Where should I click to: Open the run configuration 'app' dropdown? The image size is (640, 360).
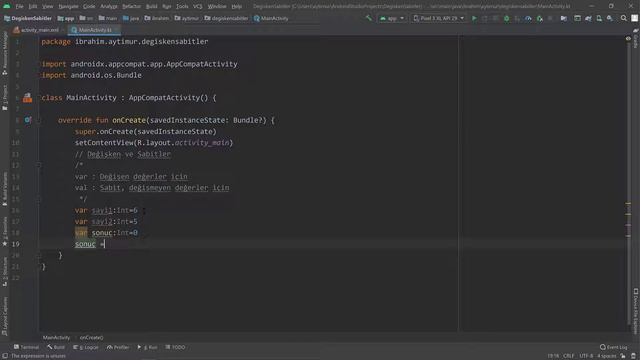(x=392, y=18)
